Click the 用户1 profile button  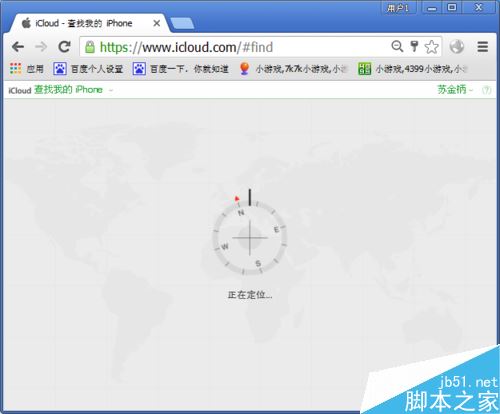click(x=399, y=8)
